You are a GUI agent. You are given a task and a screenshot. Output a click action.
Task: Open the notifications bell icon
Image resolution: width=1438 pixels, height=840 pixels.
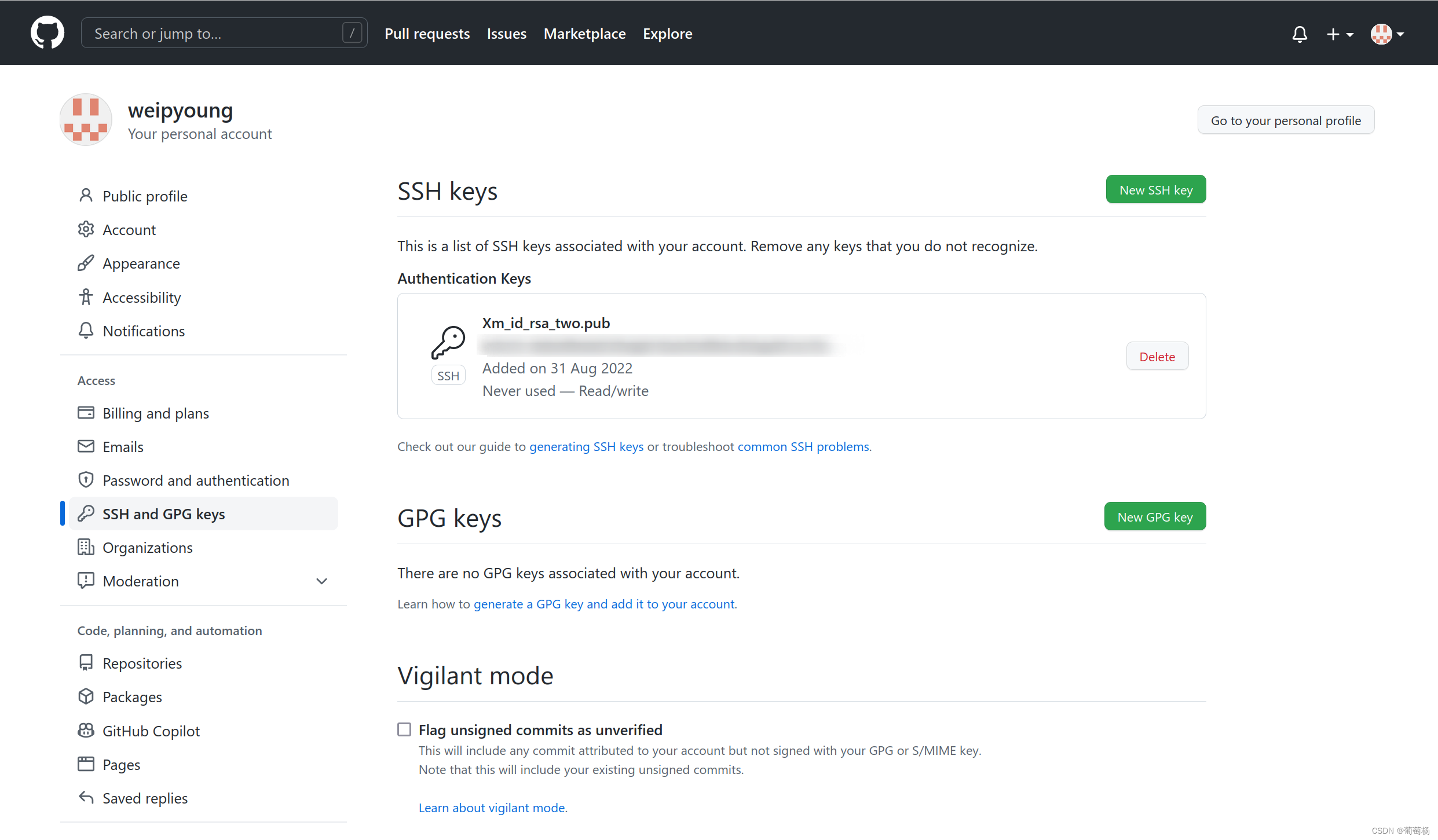tap(1300, 34)
